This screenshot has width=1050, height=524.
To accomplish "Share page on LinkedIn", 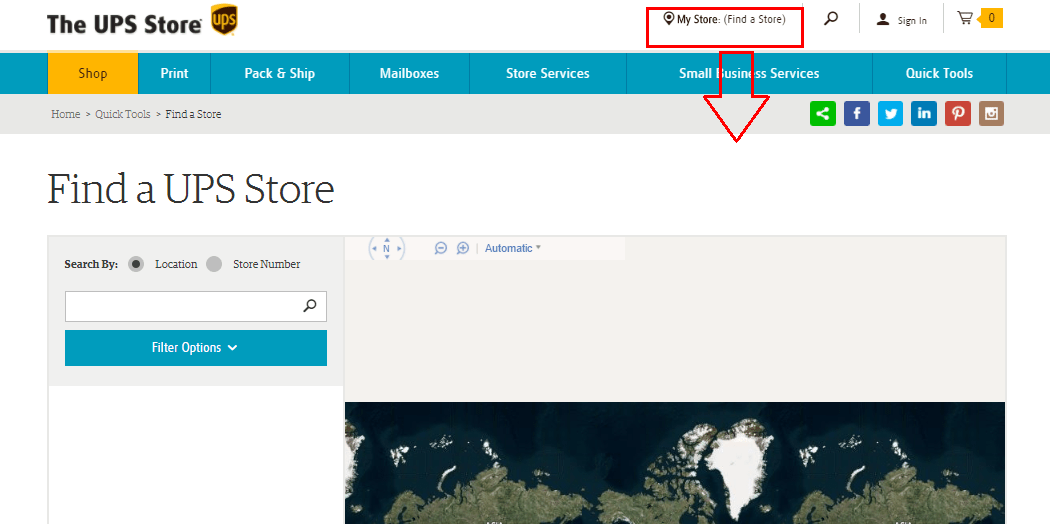I will pyautogui.click(x=924, y=113).
